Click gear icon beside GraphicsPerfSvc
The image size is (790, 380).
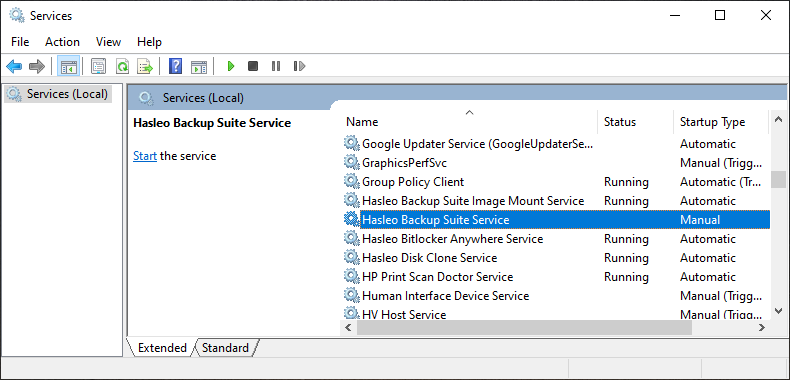(x=352, y=163)
